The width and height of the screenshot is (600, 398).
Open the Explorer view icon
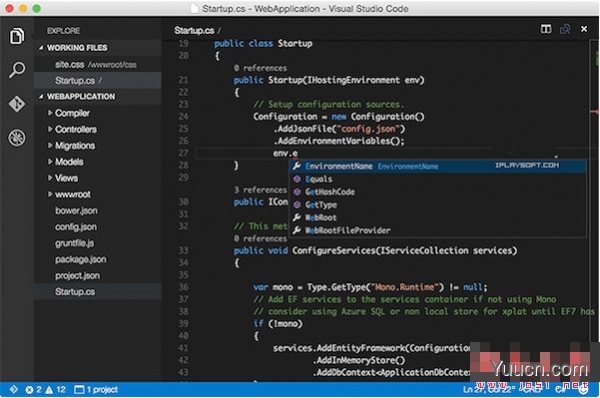17,36
